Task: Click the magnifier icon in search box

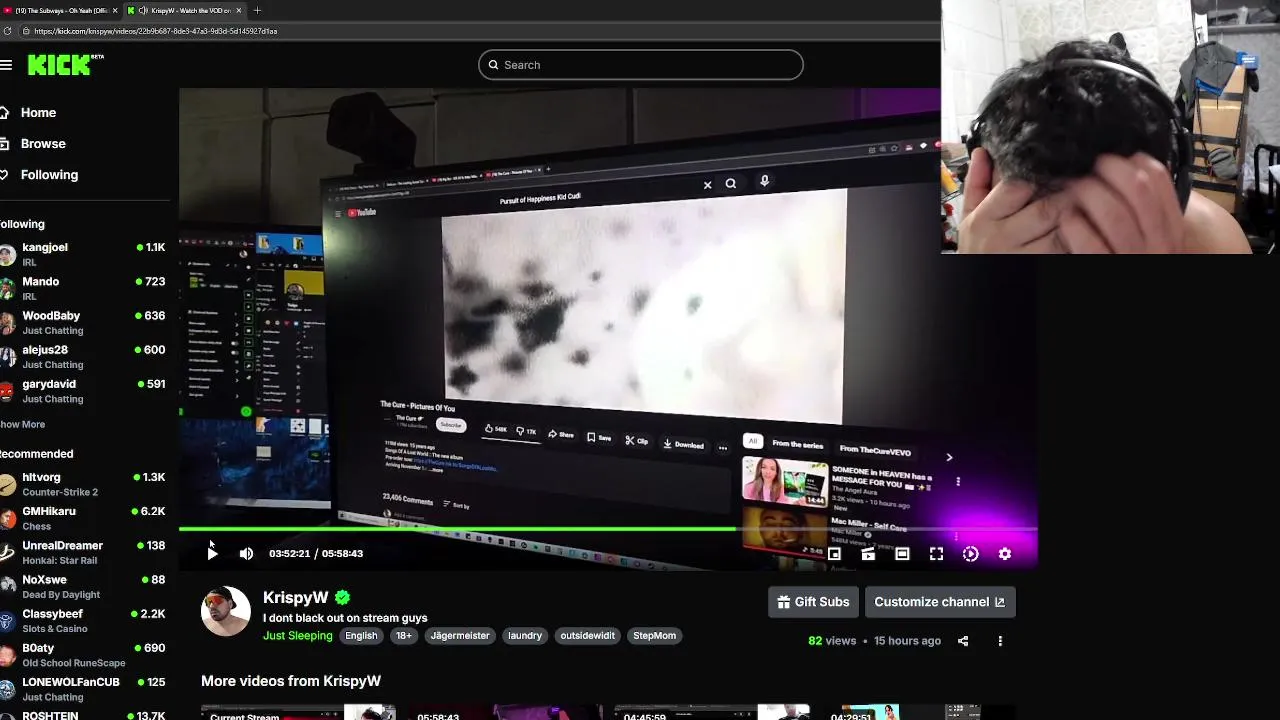Action: pyautogui.click(x=493, y=65)
